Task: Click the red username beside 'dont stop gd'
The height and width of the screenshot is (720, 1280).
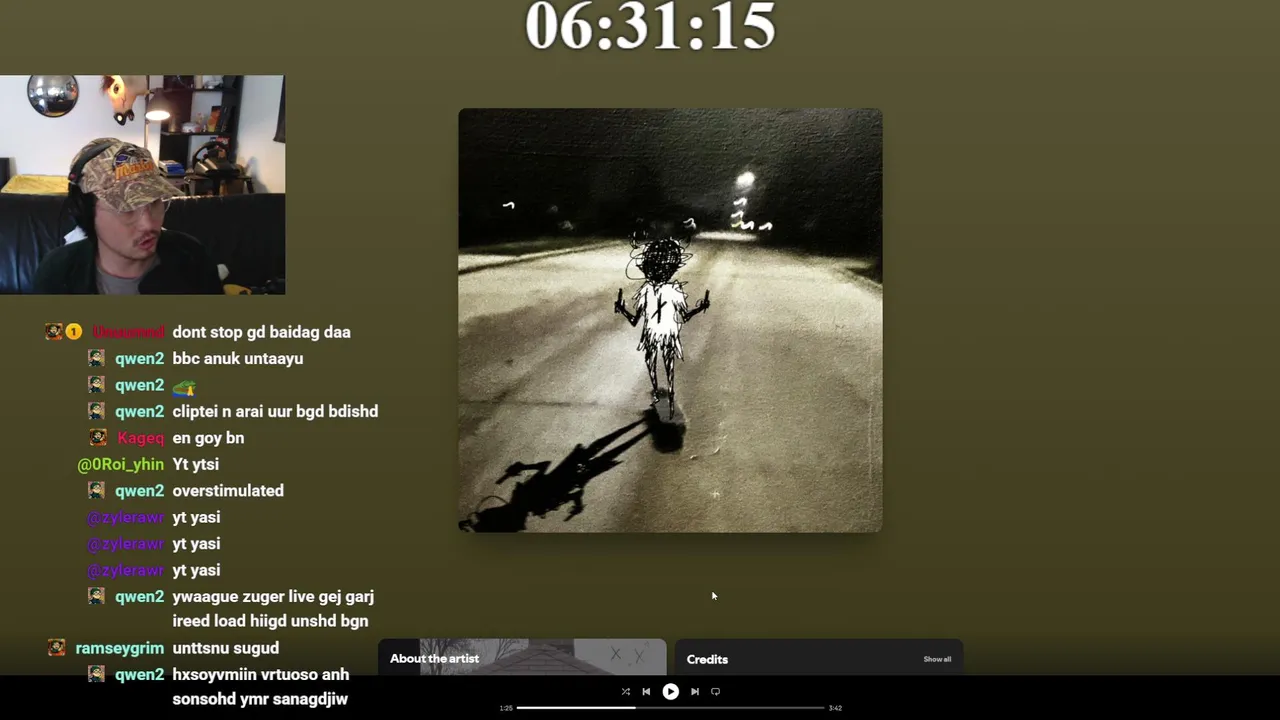Action: click(x=128, y=332)
